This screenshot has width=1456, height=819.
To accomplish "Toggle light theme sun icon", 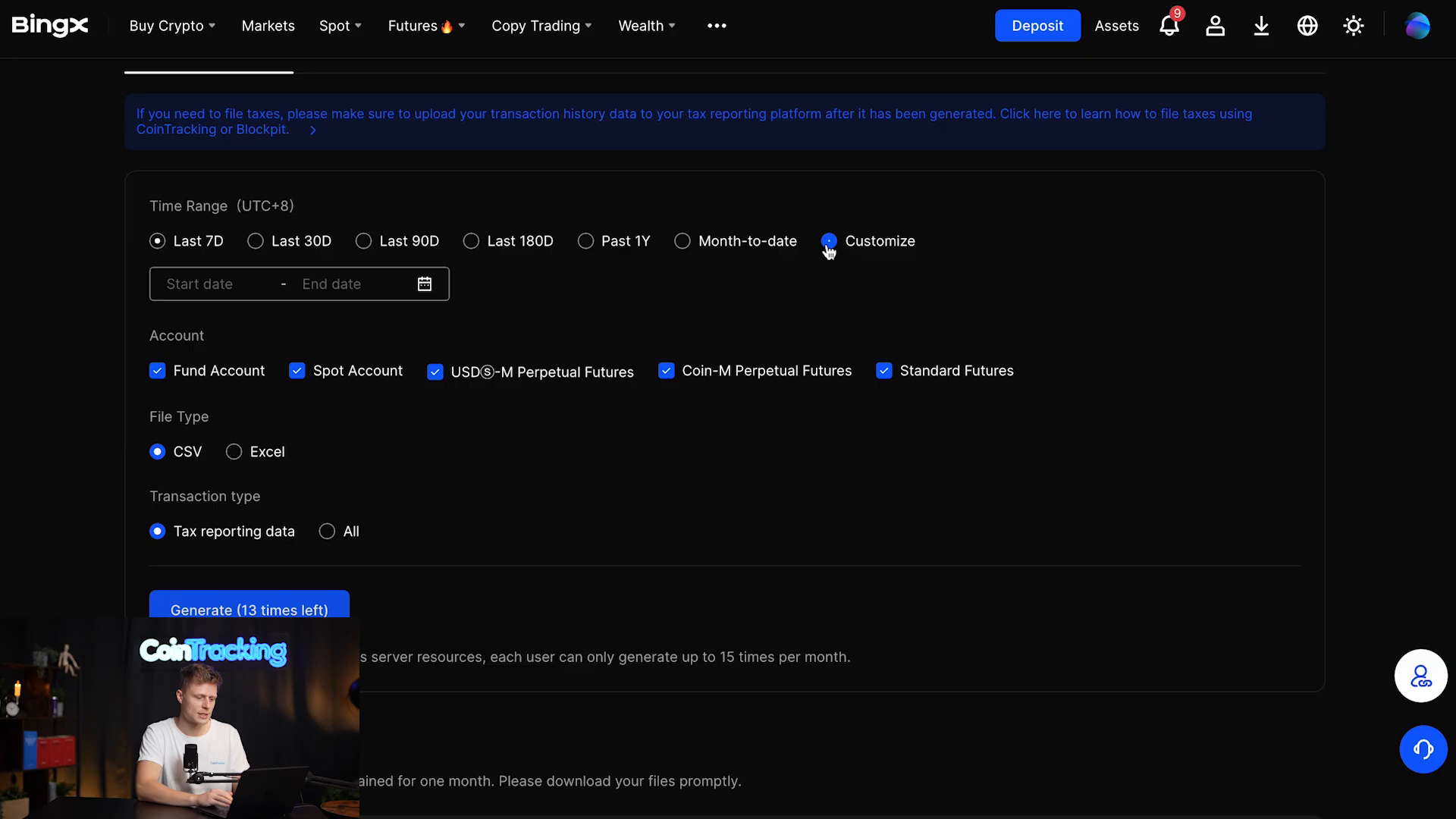I will coord(1354,26).
